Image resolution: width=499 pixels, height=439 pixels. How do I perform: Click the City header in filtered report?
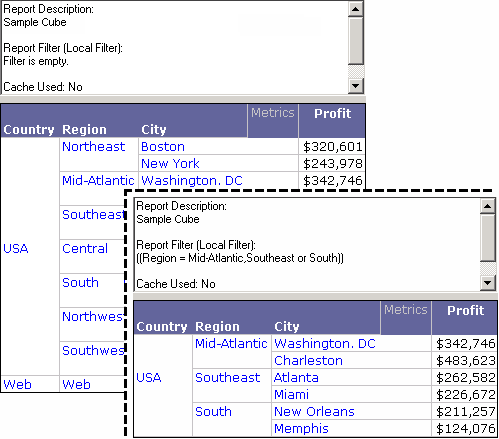click(x=287, y=326)
